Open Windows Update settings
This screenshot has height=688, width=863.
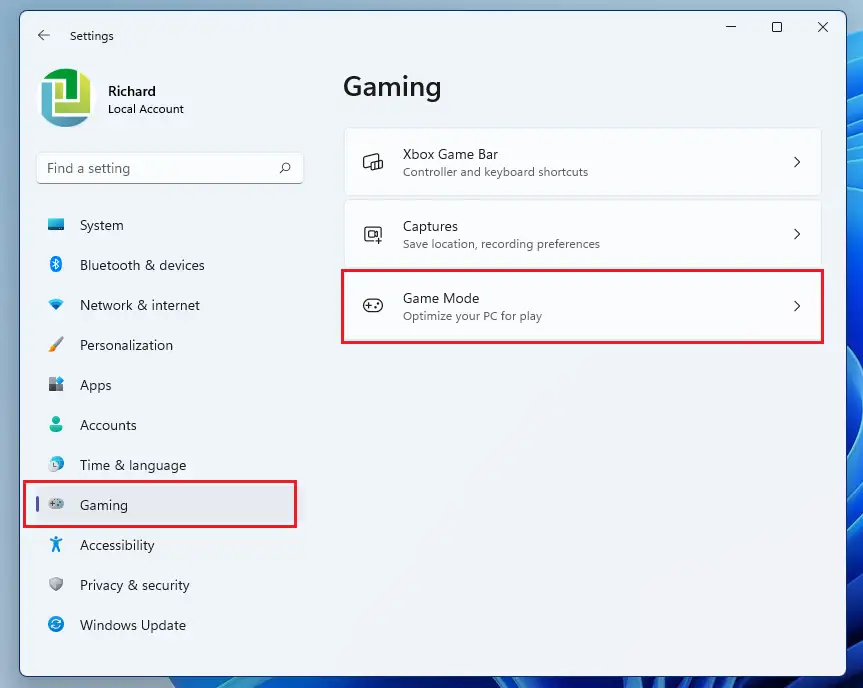pyautogui.click(x=133, y=625)
